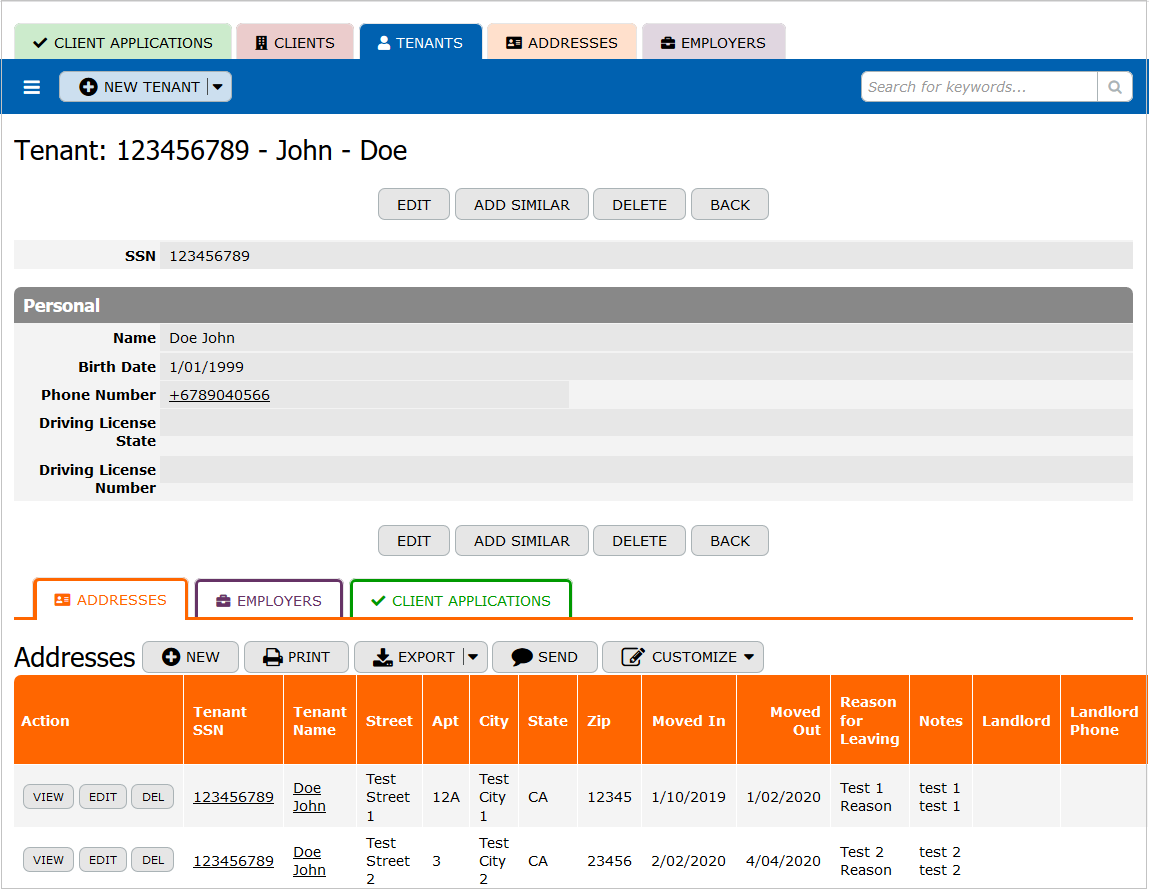1149x891 pixels.
Task: Click the printer icon on Print button
Action: click(272, 657)
